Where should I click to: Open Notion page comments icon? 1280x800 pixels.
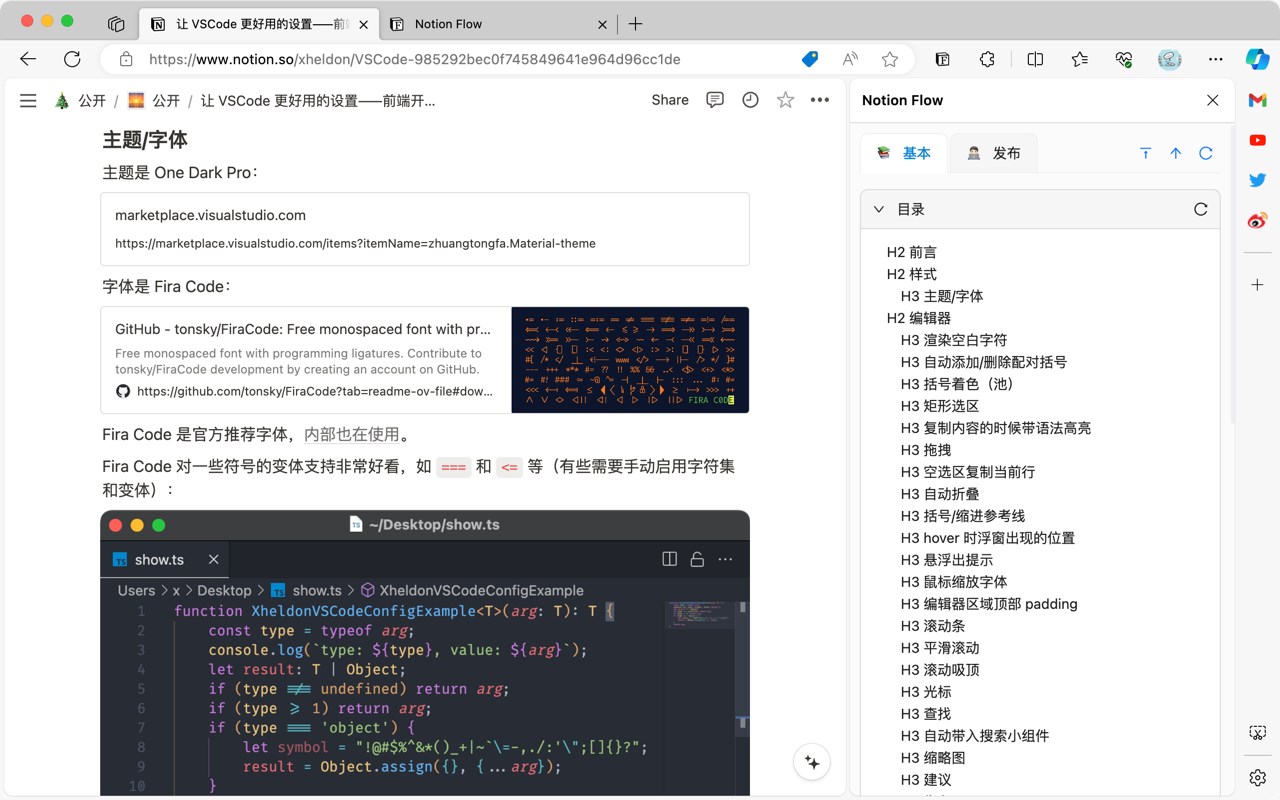715,100
